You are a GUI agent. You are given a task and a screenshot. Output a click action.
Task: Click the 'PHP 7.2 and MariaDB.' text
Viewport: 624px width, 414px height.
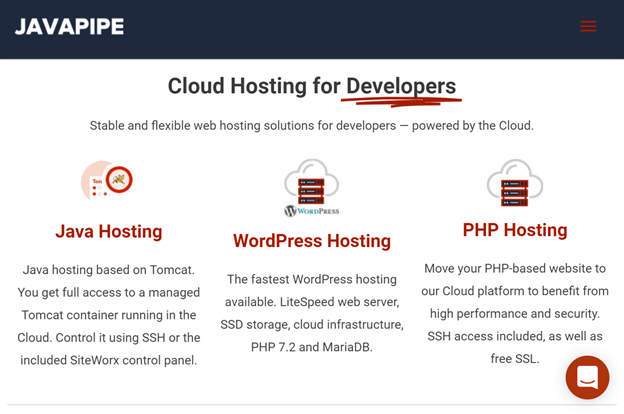312,347
